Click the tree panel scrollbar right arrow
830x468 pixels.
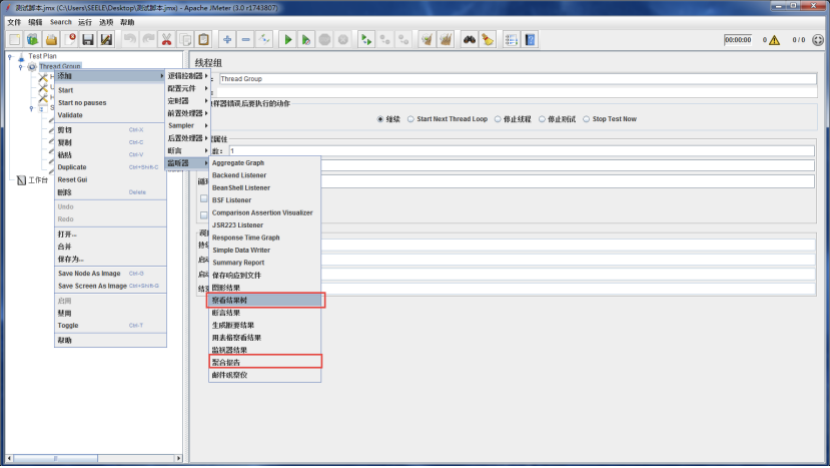[x=178, y=458]
